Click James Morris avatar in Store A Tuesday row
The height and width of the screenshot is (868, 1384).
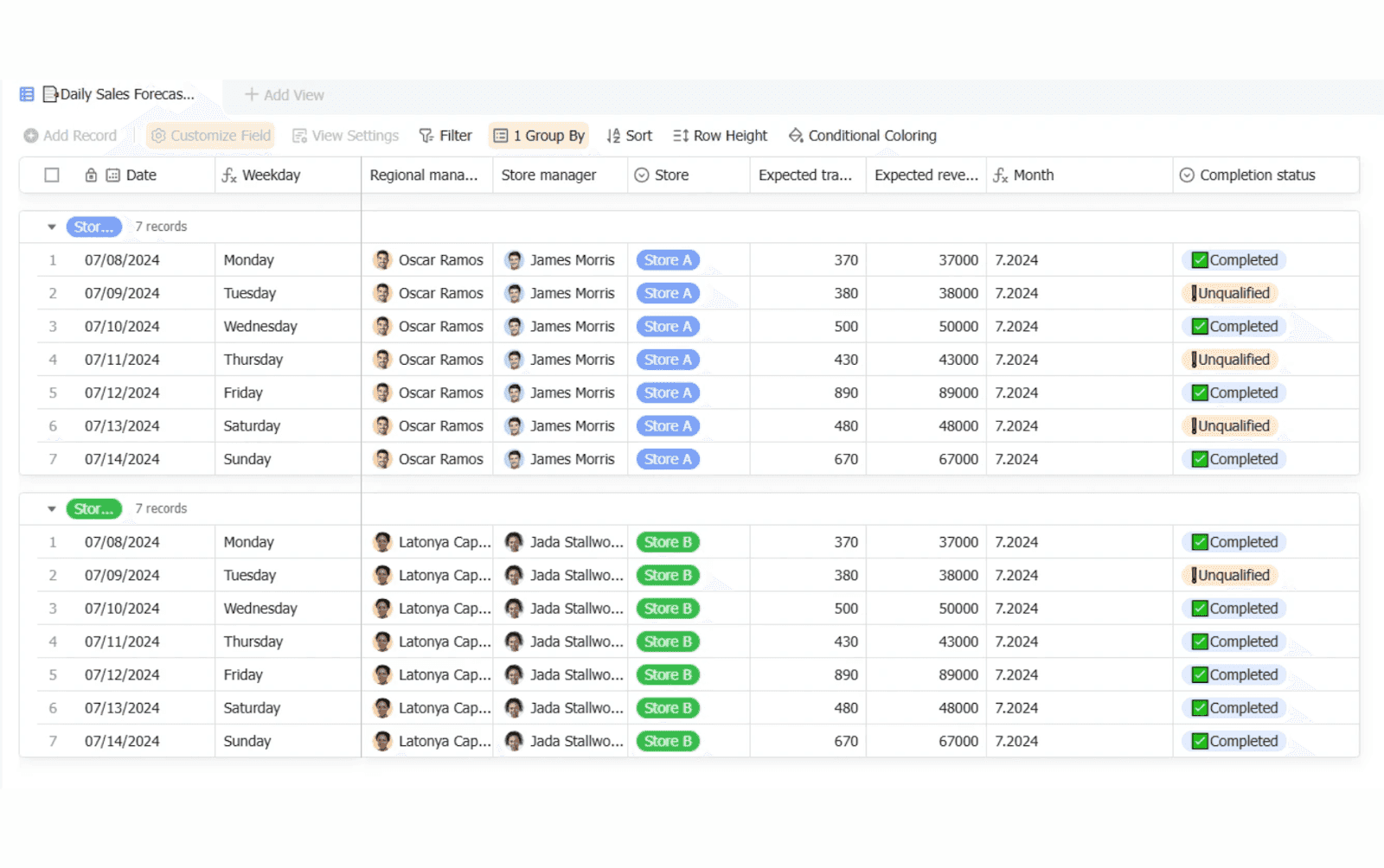point(515,294)
